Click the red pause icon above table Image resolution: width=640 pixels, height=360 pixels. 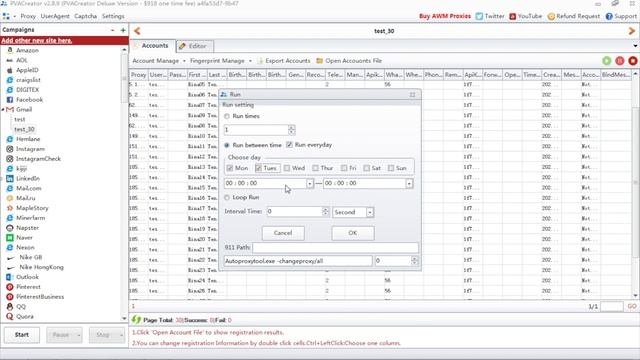point(620,61)
